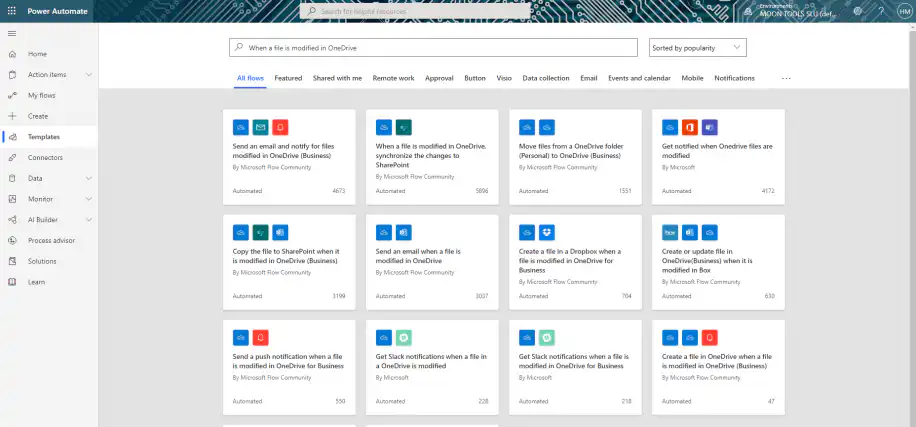916x427 pixels.
Task: Click the environment icon in header
Action: tap(748, 12)
